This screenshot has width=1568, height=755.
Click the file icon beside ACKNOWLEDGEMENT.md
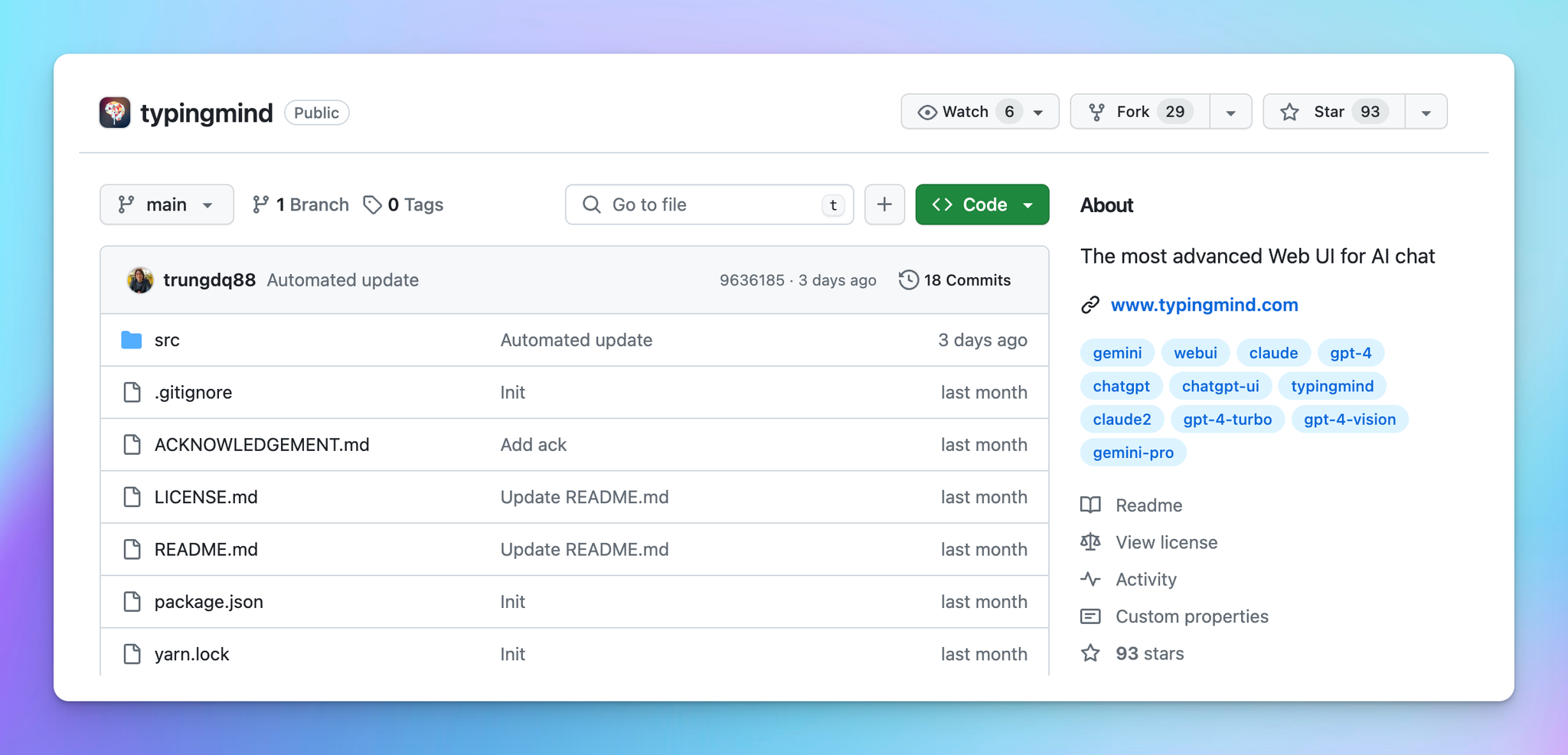tap(132, 445)
